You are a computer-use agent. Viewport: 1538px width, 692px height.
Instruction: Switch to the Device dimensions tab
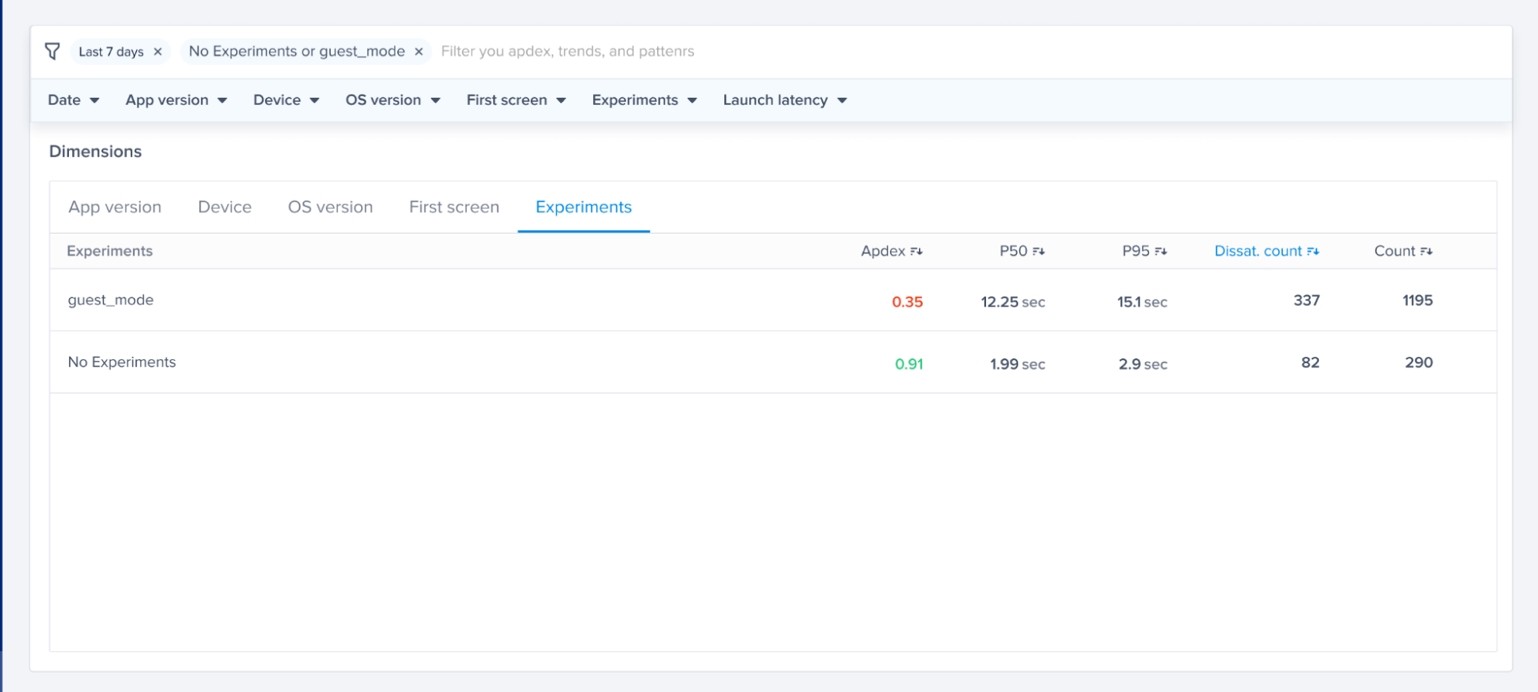[x=225, y=207]
